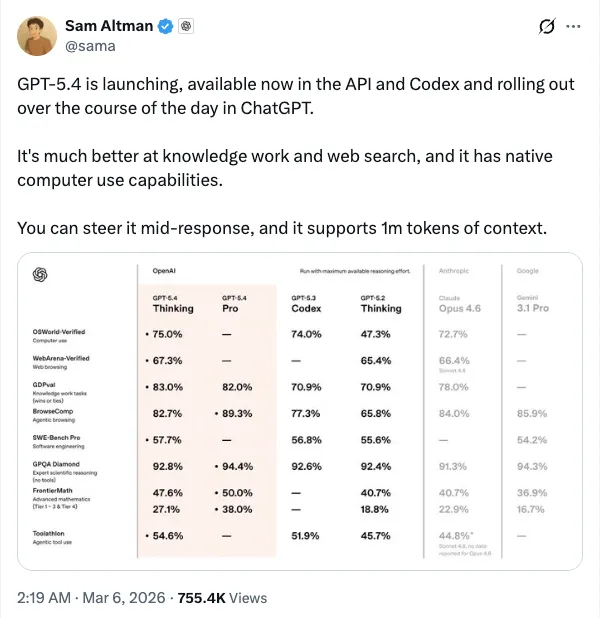Open the three-dot more options menu

[x=574, y=27]
